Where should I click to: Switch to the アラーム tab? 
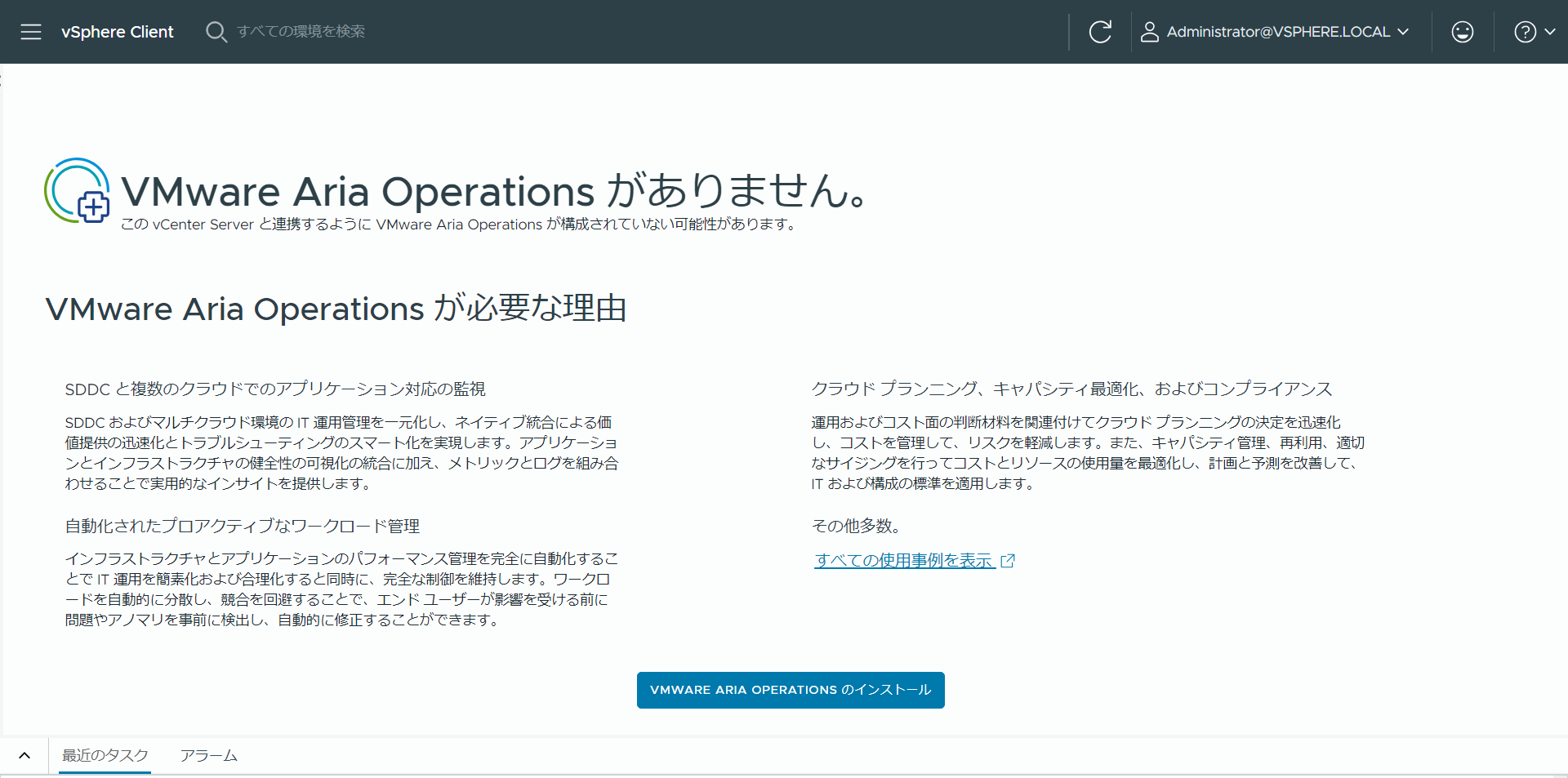coord(209,755)
